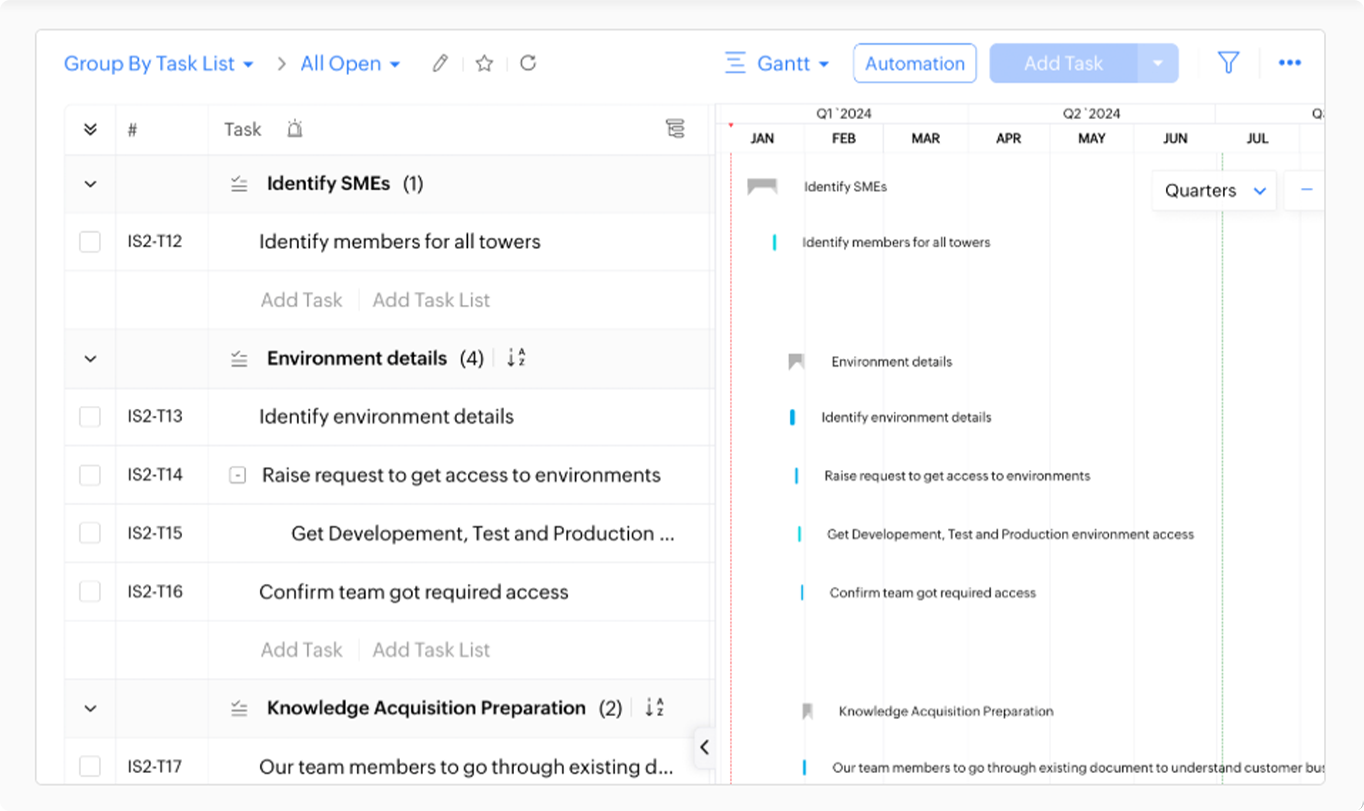Screen dimensions: 1364x811
Task: Click the reminder bell icon beside Task
Action: click(x=294, y=129)
